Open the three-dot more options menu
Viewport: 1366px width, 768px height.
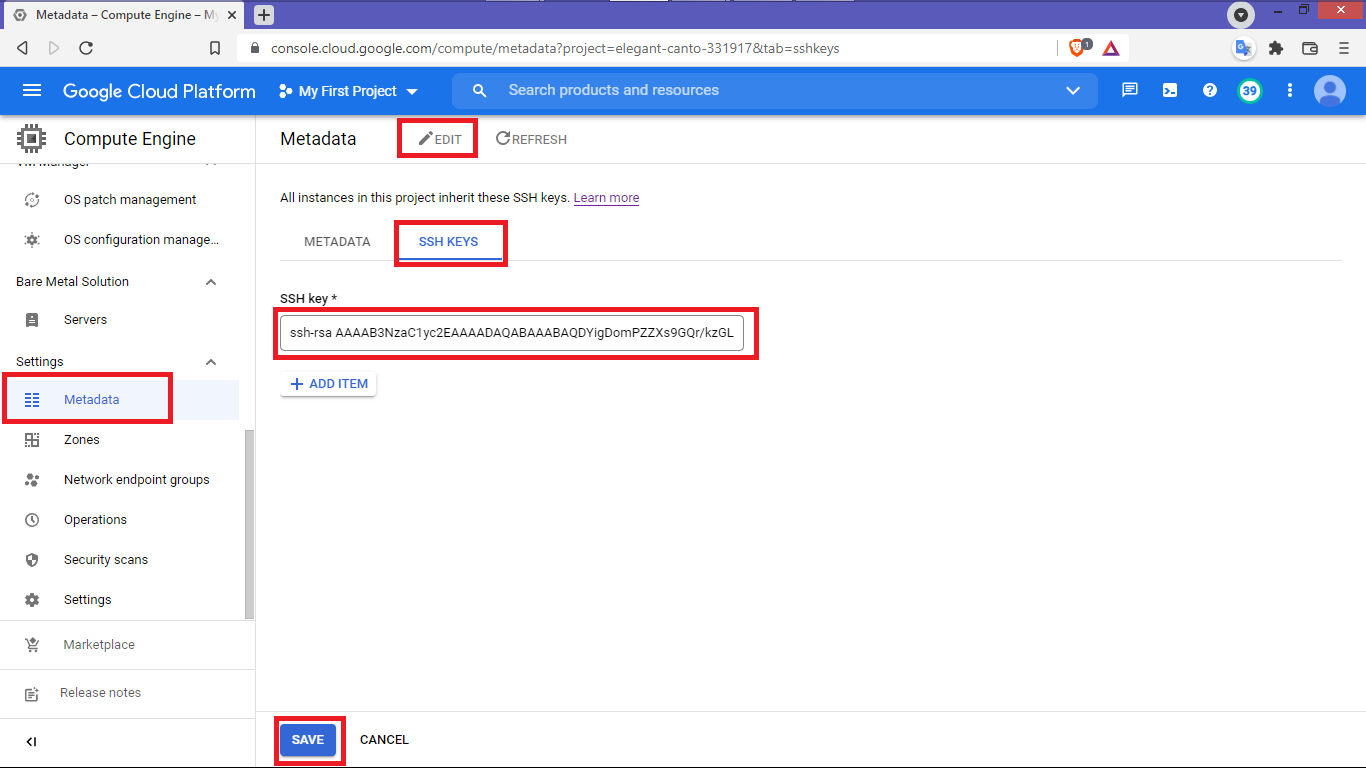click(1290, 90)
